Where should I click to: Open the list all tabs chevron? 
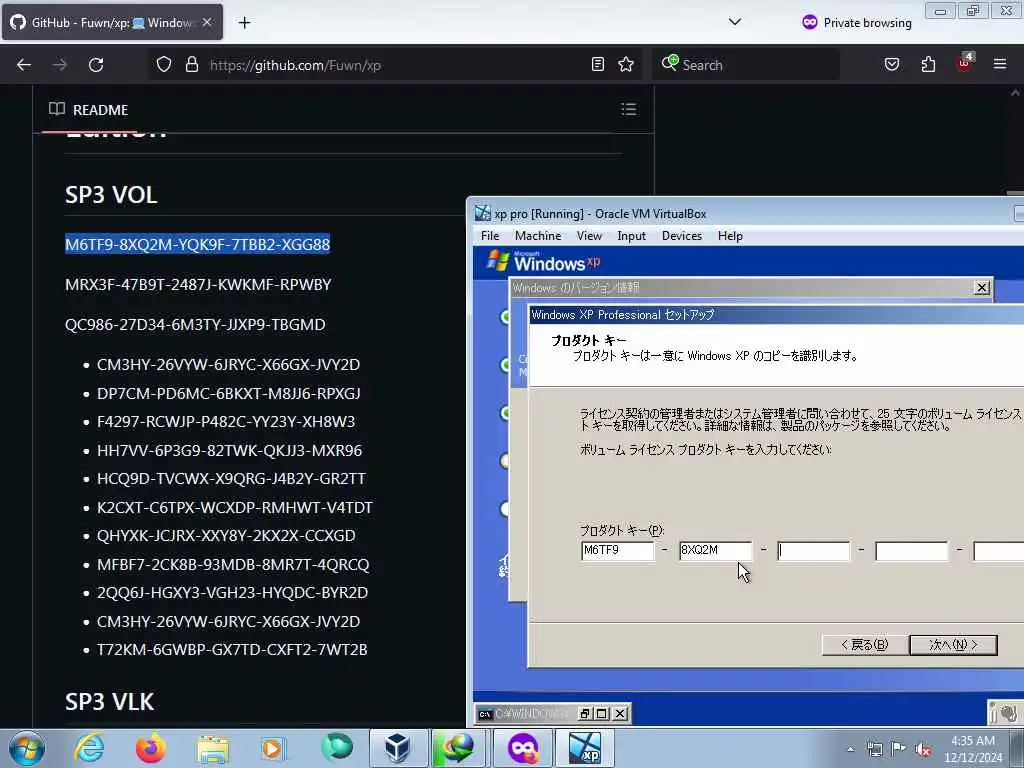735,22
